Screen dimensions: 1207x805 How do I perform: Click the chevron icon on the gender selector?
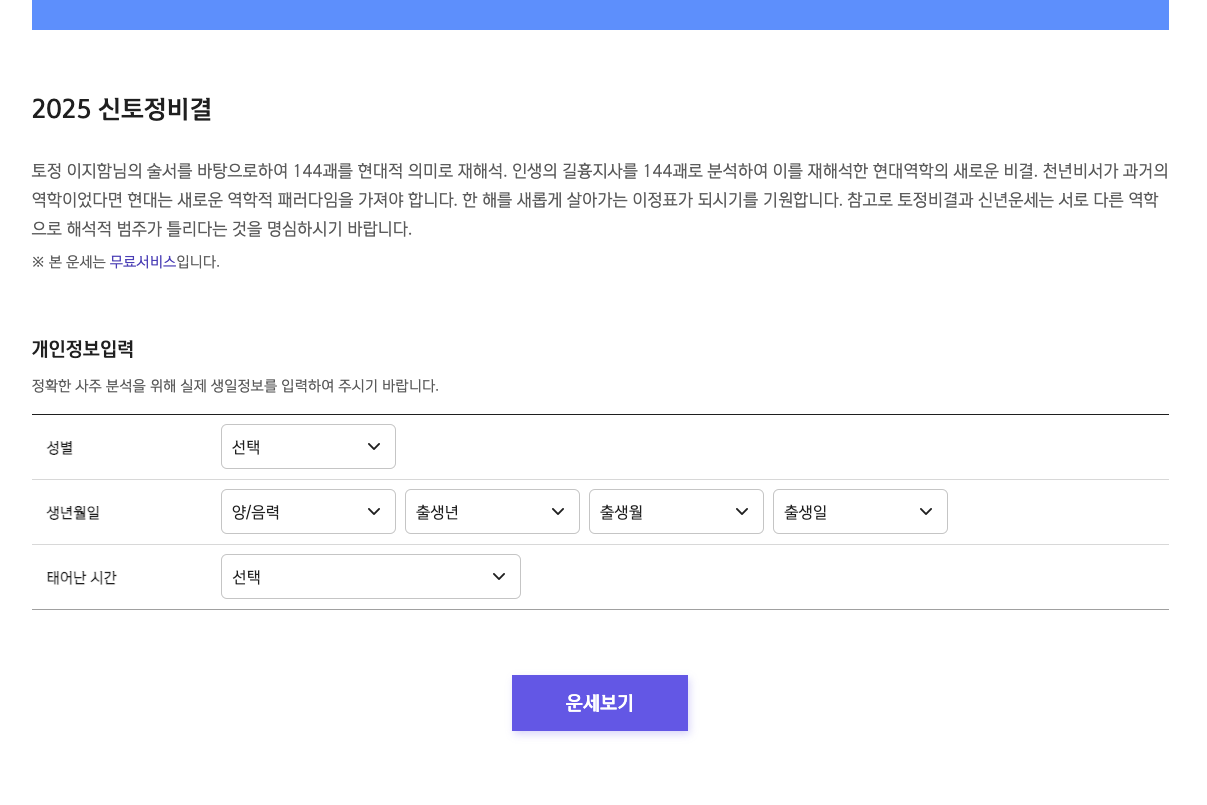click(x=374, y=447)
